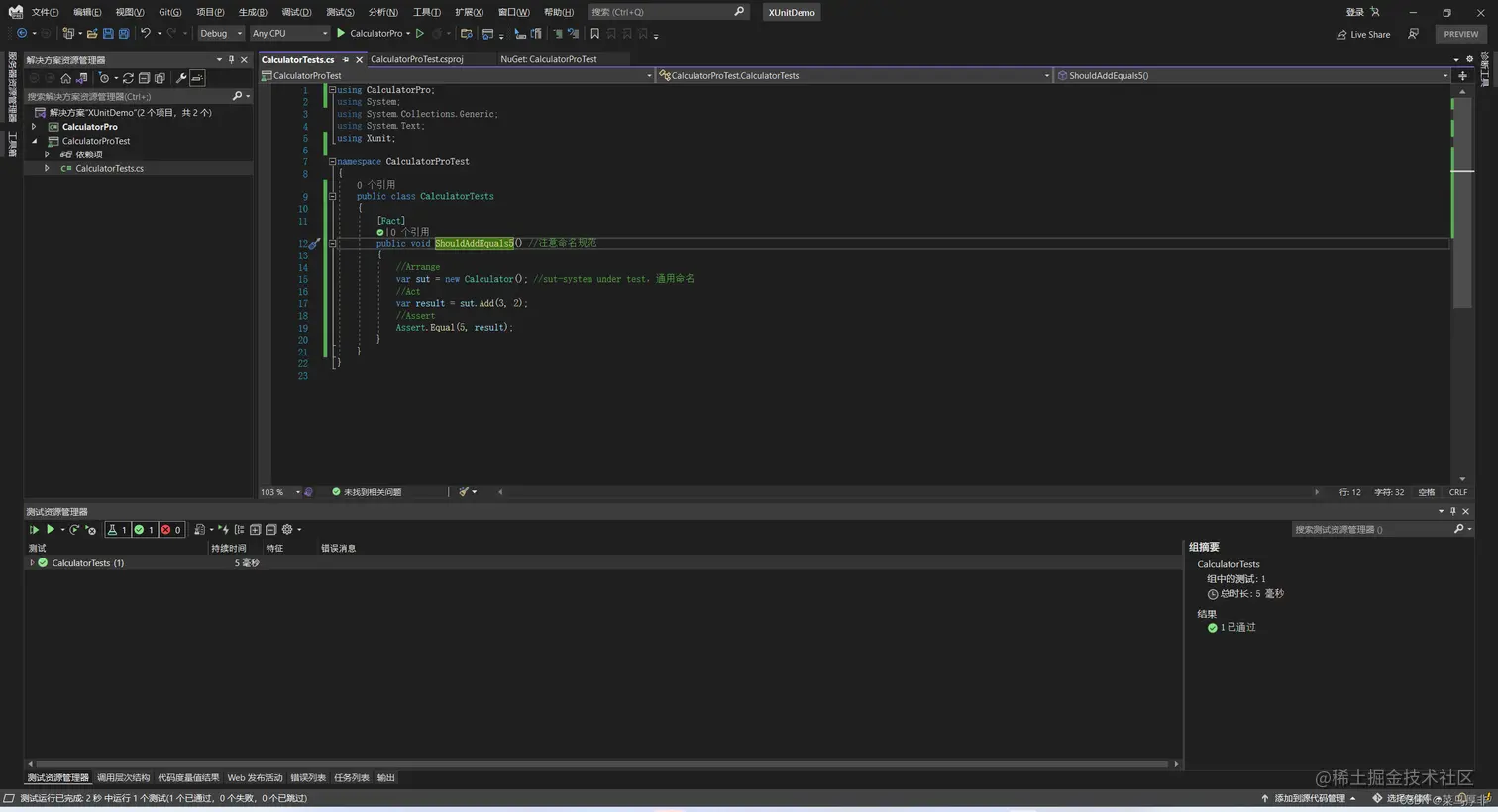
Task: Open 103 % zoom level dropdown
Action: [x=280, y=492]
